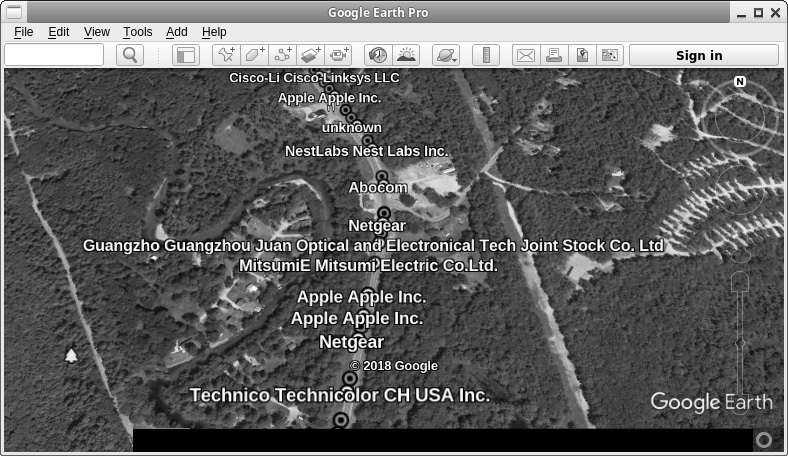Email the current view
The width and height of the screenshot is (788, 456).
coord(525,55)
